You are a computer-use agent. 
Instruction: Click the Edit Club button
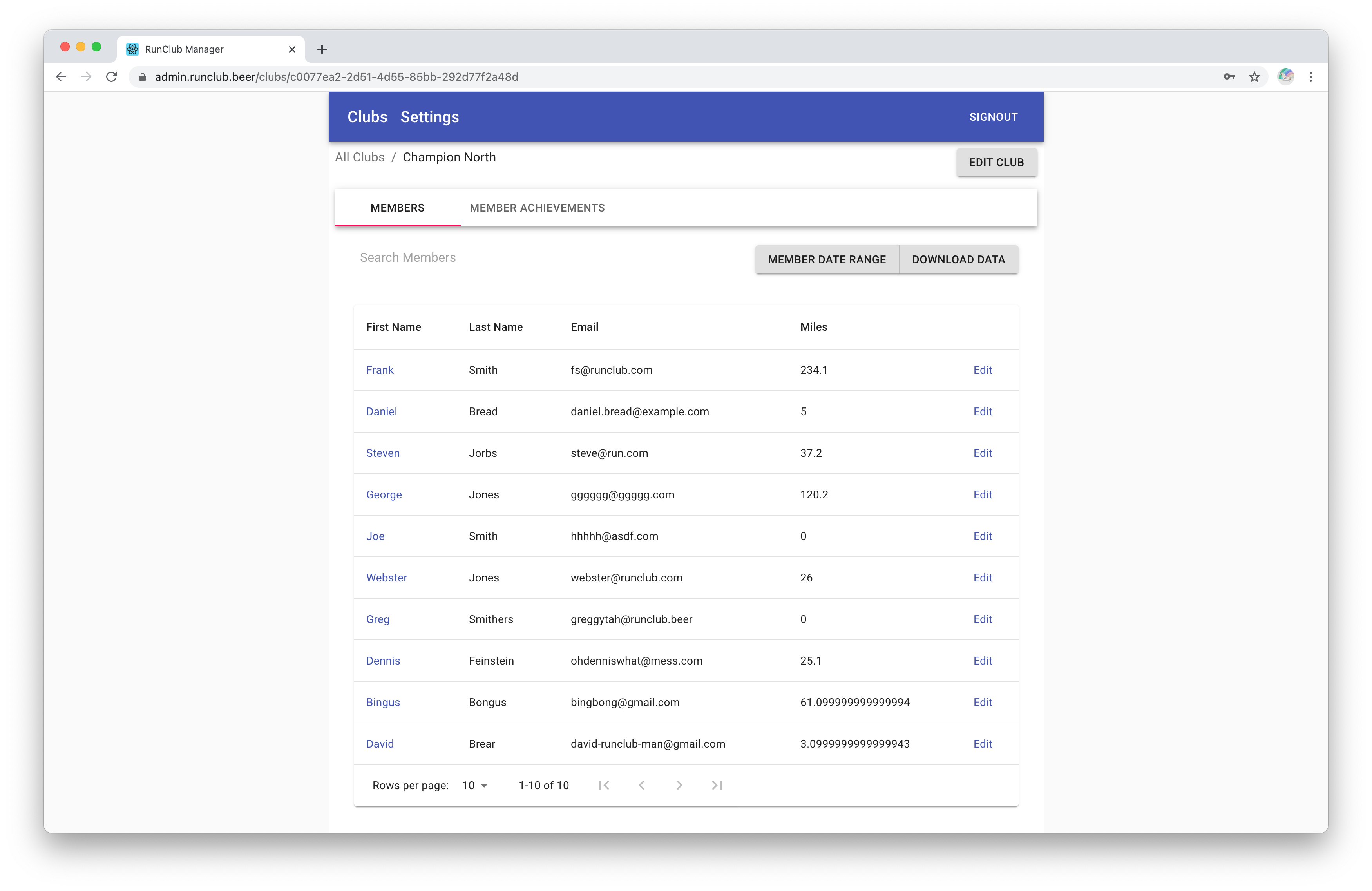click(996, 163)
